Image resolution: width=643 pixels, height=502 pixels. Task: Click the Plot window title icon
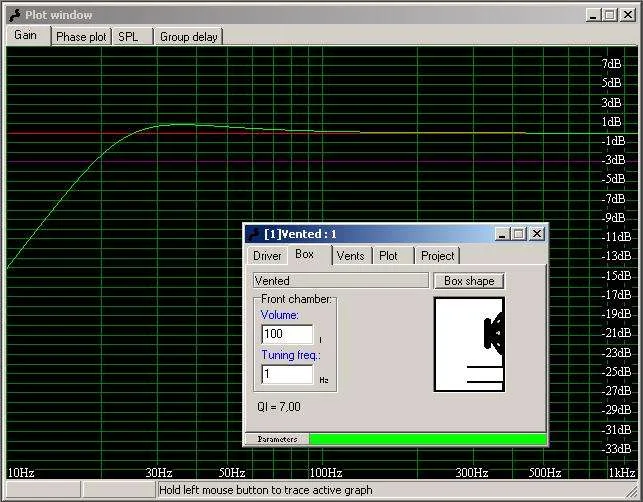click(x=15, y=15)
